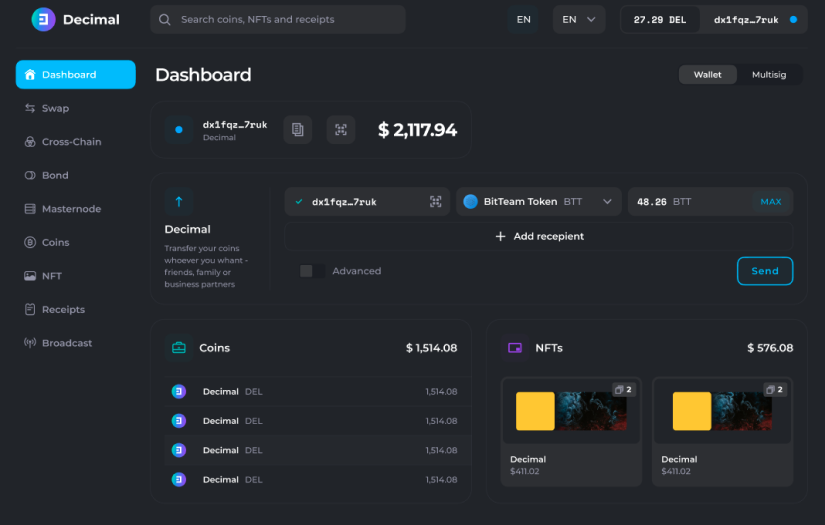This screenshot has height=525, width=825.
Task: Click NFTs total $ 576.08
Action: [x=770, y=348]
